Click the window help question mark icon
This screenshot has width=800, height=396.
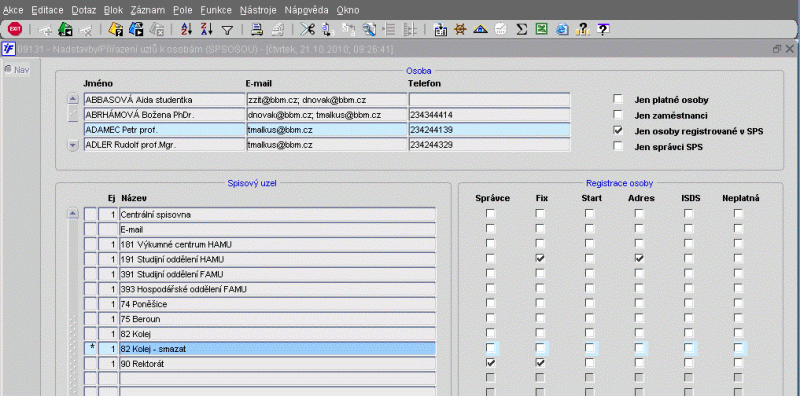pyautogui.click(x=603, y=30)
